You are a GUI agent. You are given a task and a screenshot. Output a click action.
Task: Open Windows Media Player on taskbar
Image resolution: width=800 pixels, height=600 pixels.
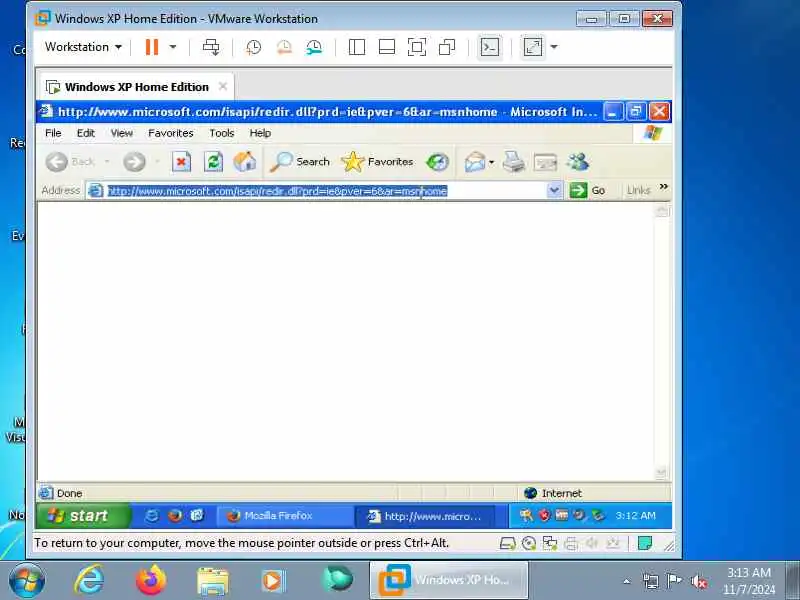tap(273, 581)
